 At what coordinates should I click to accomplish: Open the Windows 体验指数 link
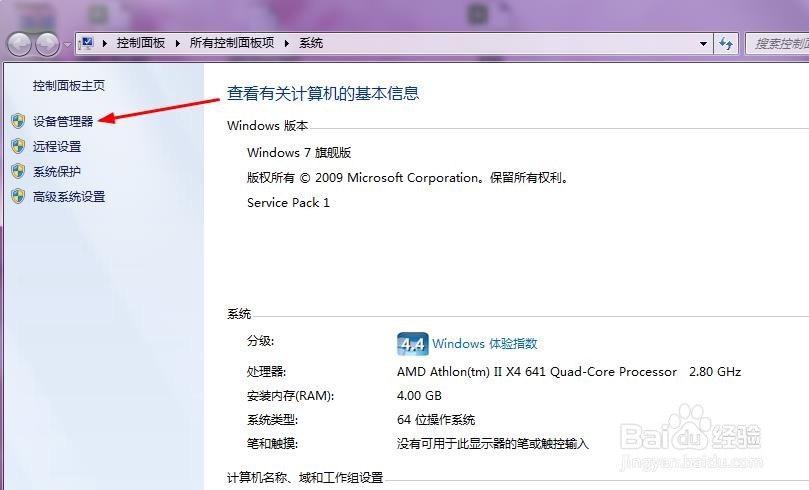484,344
